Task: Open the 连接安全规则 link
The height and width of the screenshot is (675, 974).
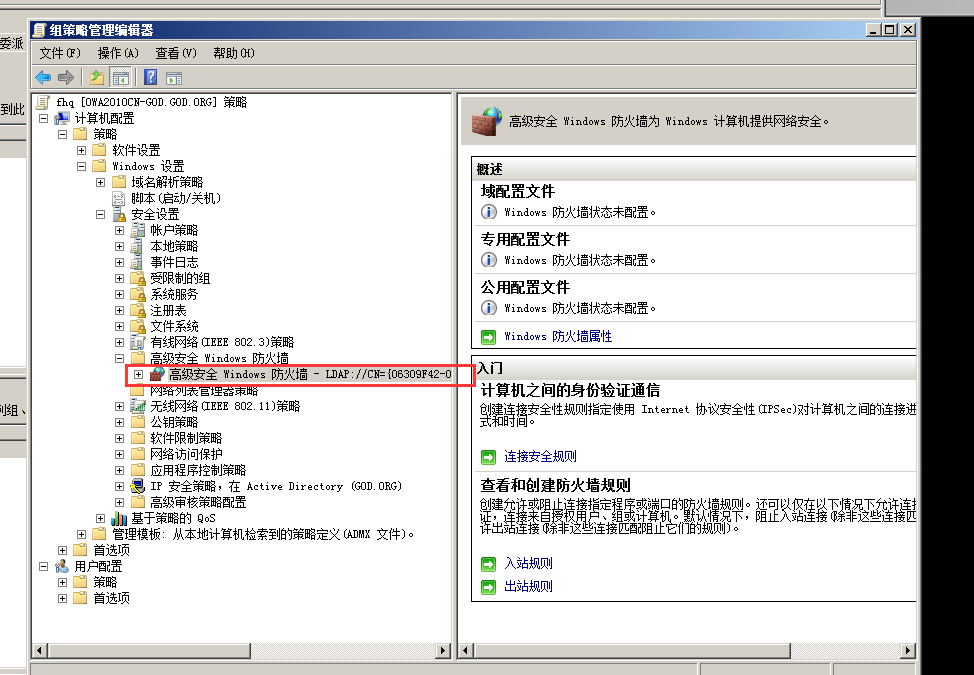Action: coord(540,457)
